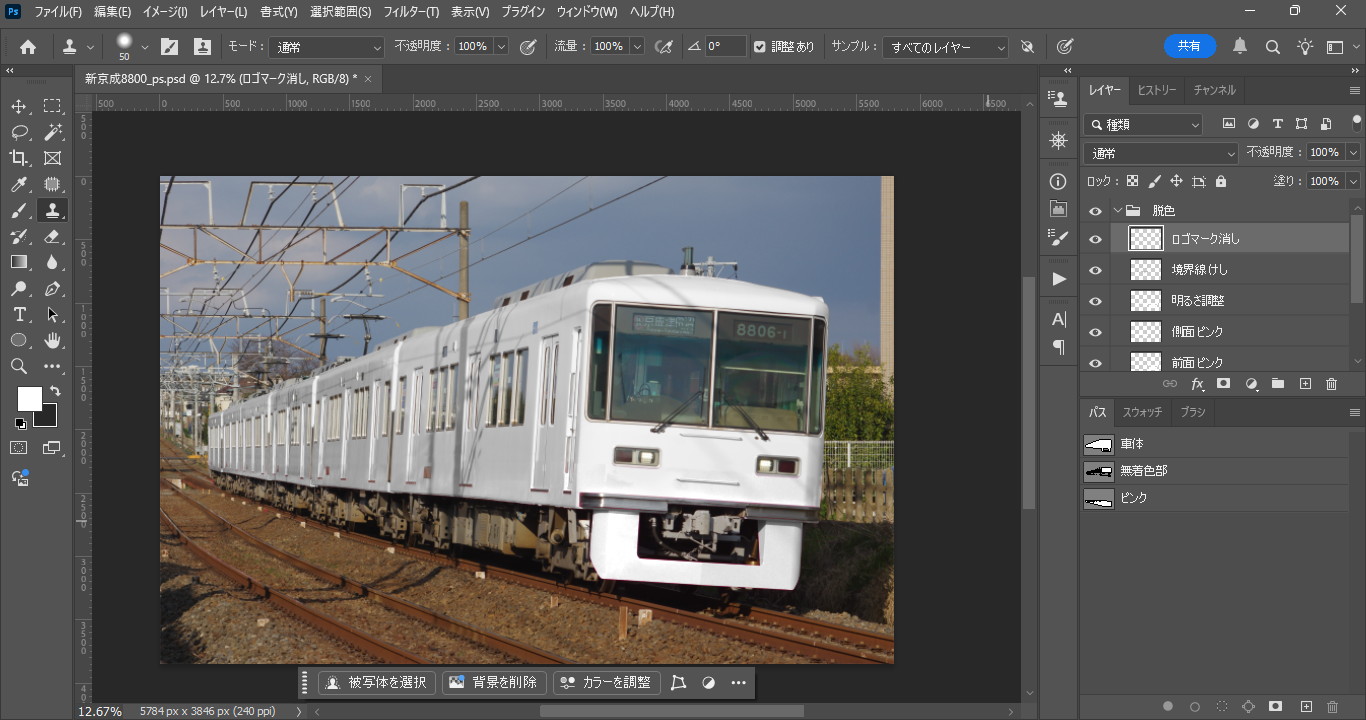Collapse the 脱色 layer group
The height and width of the screenshot is (720, 1366).
coord(1117,210)
